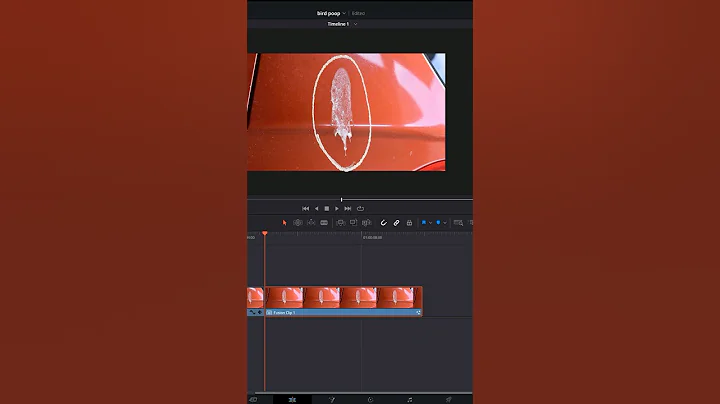
Task: Click the small clip left of playhead
Action: pyautogui.click(x=255, y=298)
